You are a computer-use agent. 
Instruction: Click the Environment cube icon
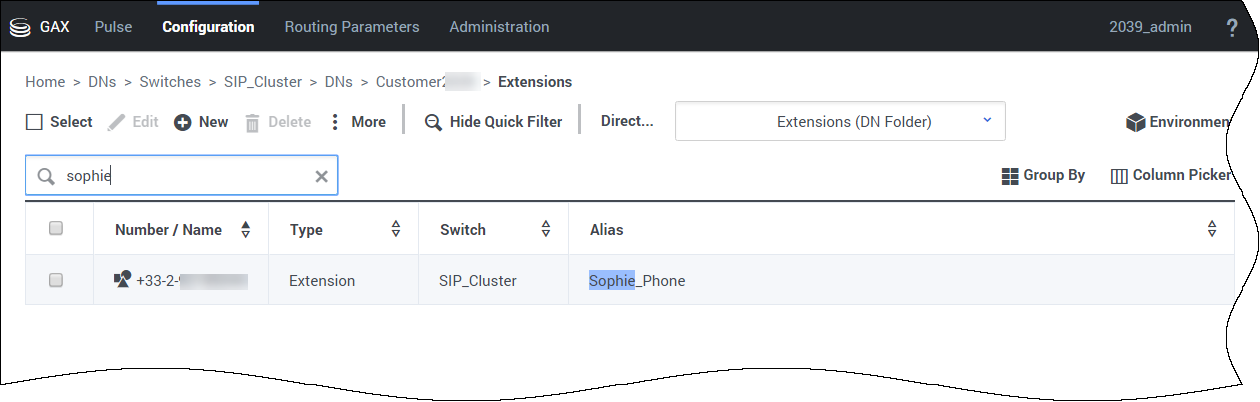pos(1135,122)
